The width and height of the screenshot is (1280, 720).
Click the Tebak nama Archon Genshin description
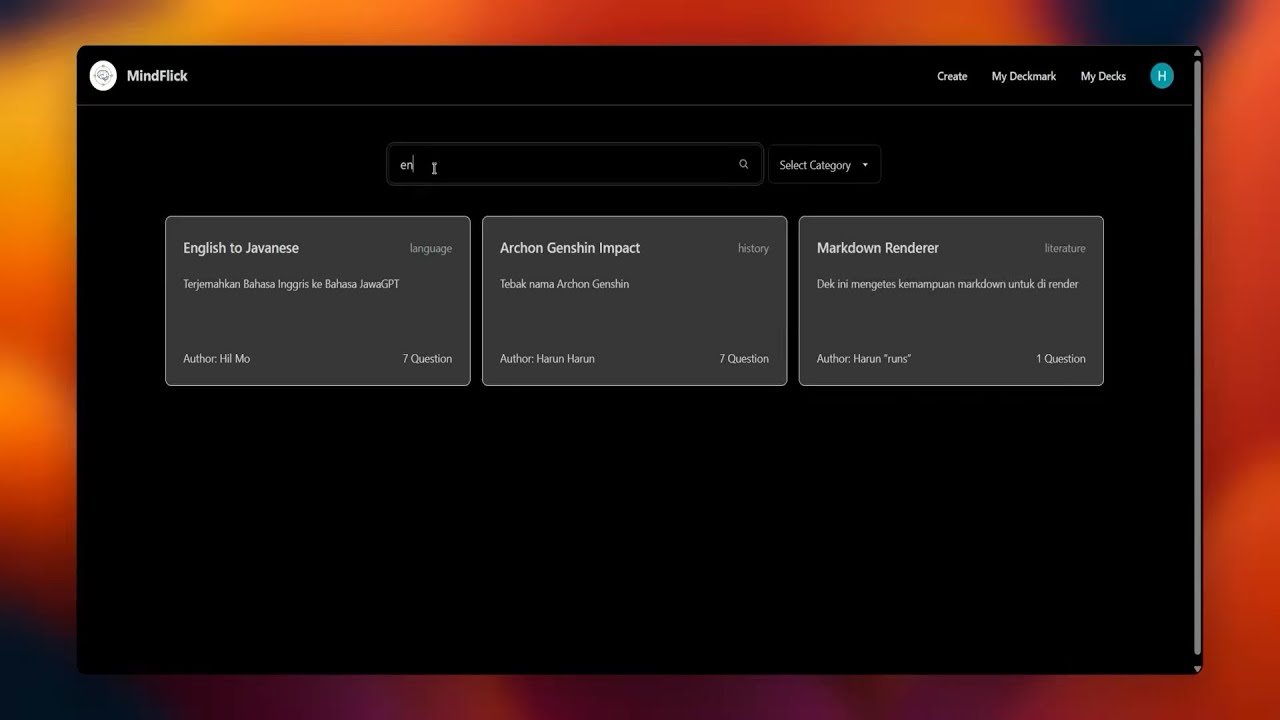click(x=565, y=284)
